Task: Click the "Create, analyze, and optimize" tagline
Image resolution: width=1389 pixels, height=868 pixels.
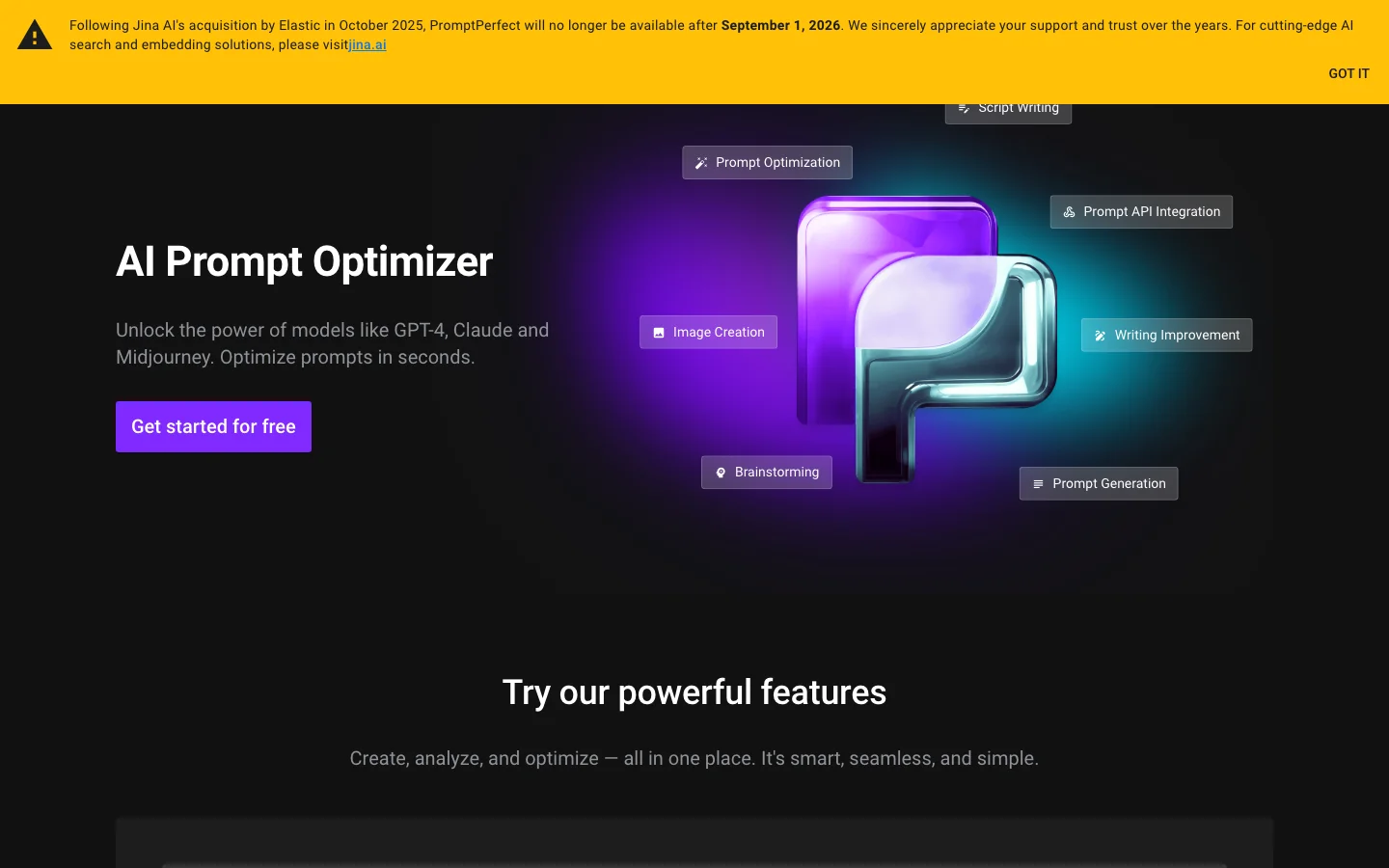Action: (x=694, y=758)
